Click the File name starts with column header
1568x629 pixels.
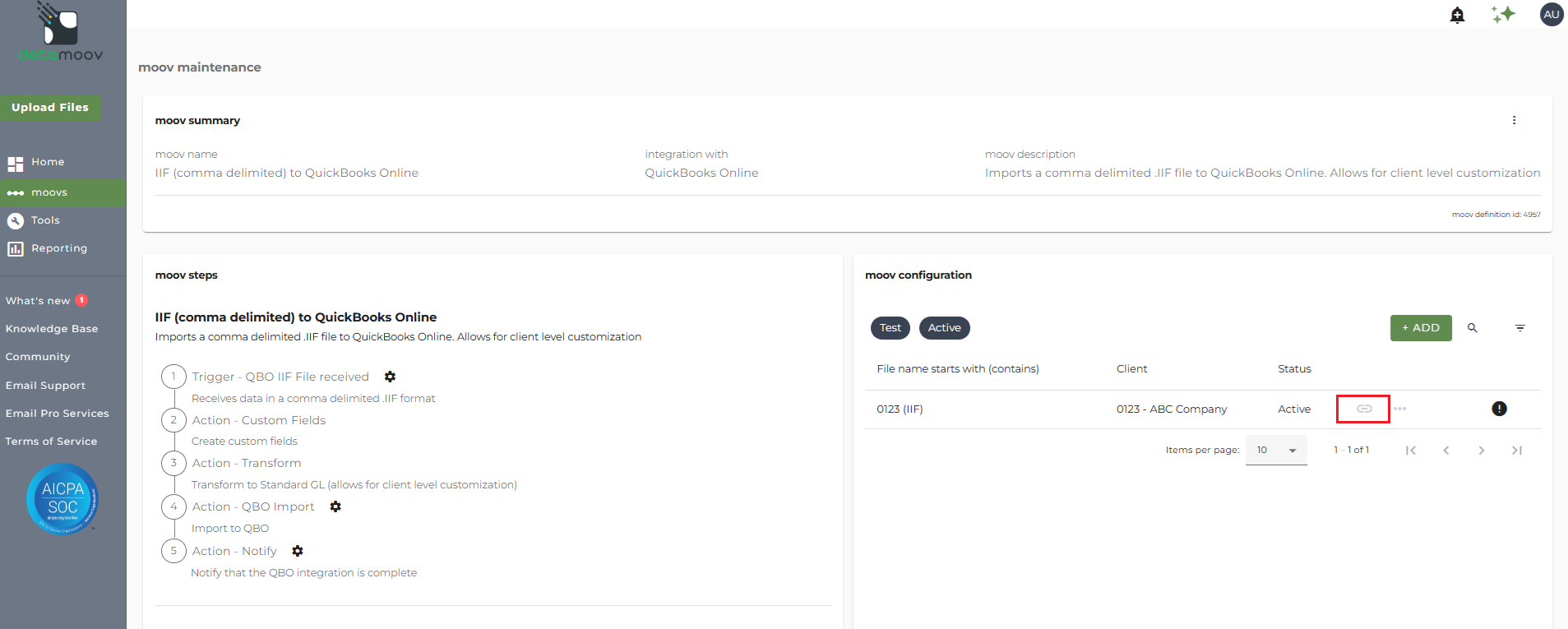tap(958, 369)
